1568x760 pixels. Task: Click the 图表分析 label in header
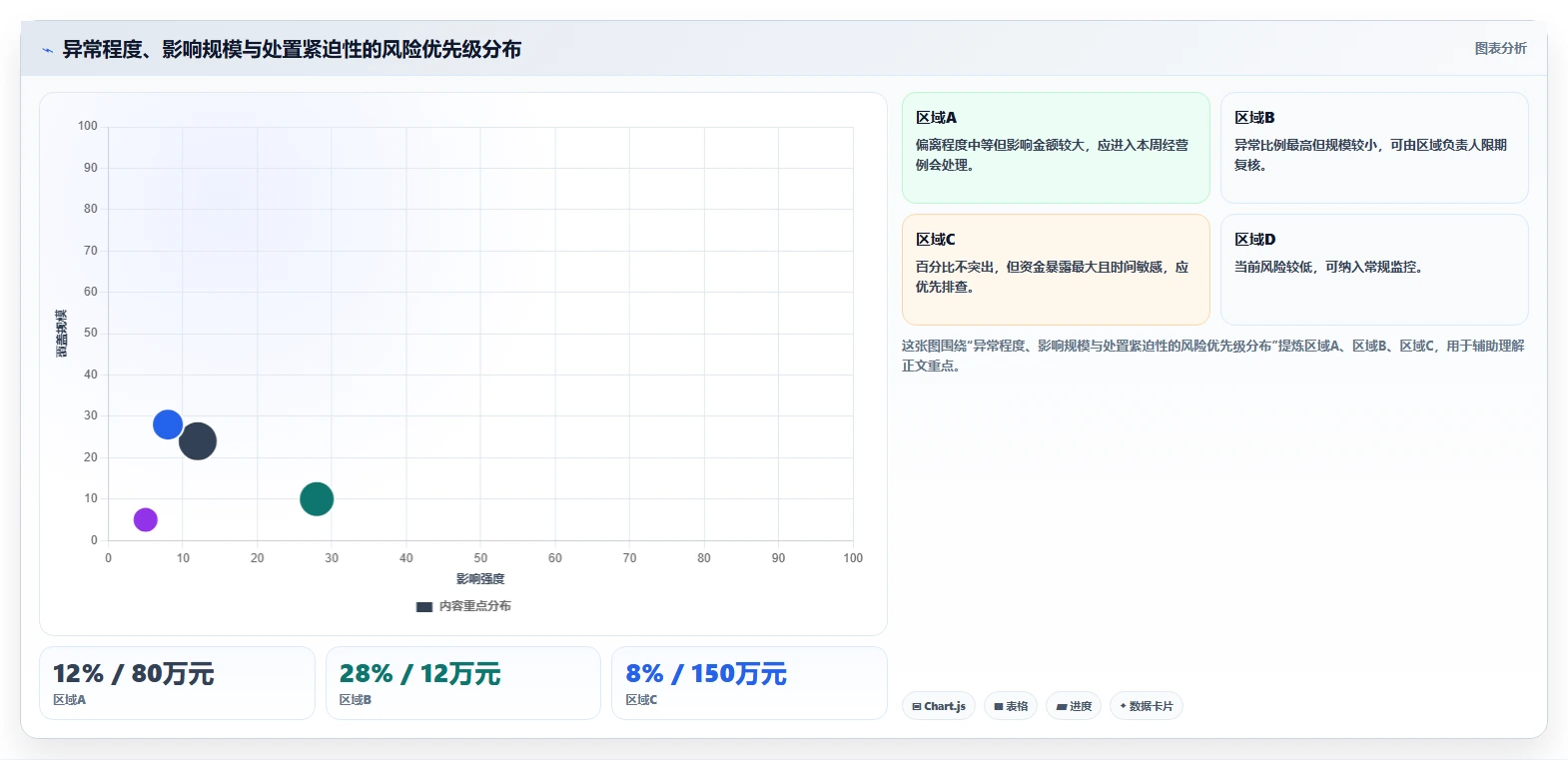[1501, 48]
